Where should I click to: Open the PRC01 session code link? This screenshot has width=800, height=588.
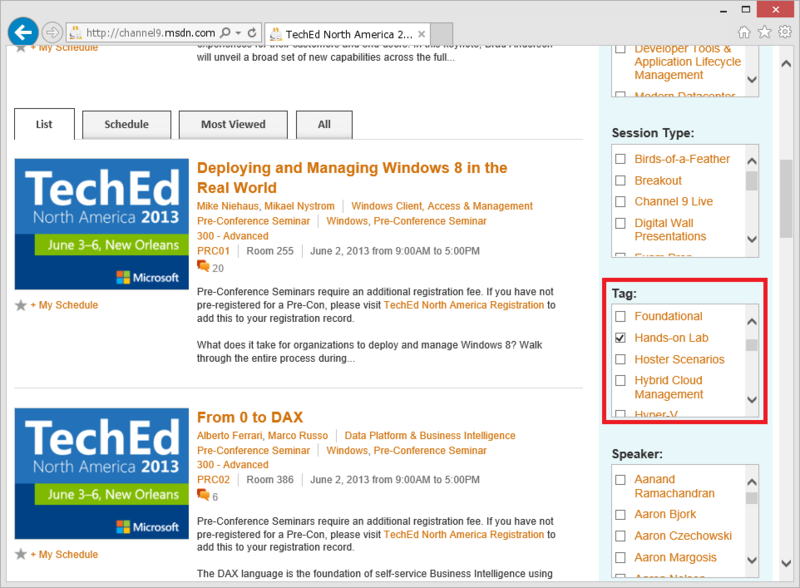[x=213, y=251]
